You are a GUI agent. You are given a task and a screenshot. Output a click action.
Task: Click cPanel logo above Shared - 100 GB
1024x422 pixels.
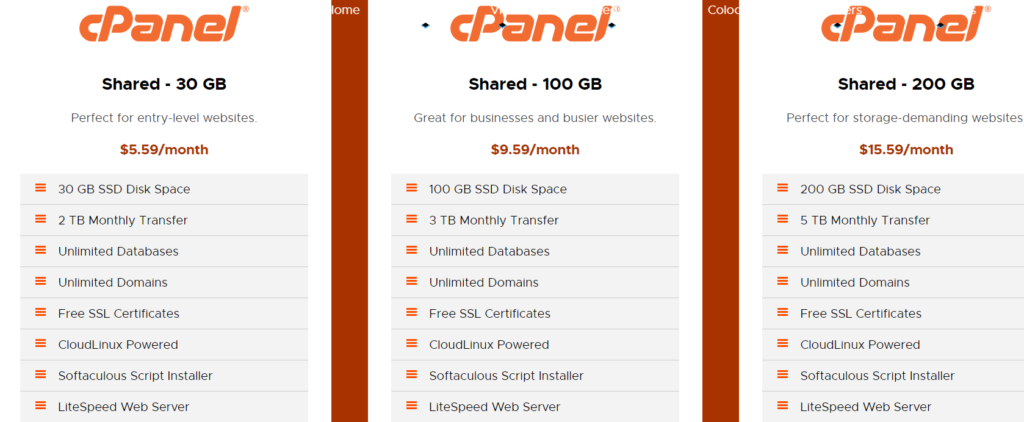[535, 24]
